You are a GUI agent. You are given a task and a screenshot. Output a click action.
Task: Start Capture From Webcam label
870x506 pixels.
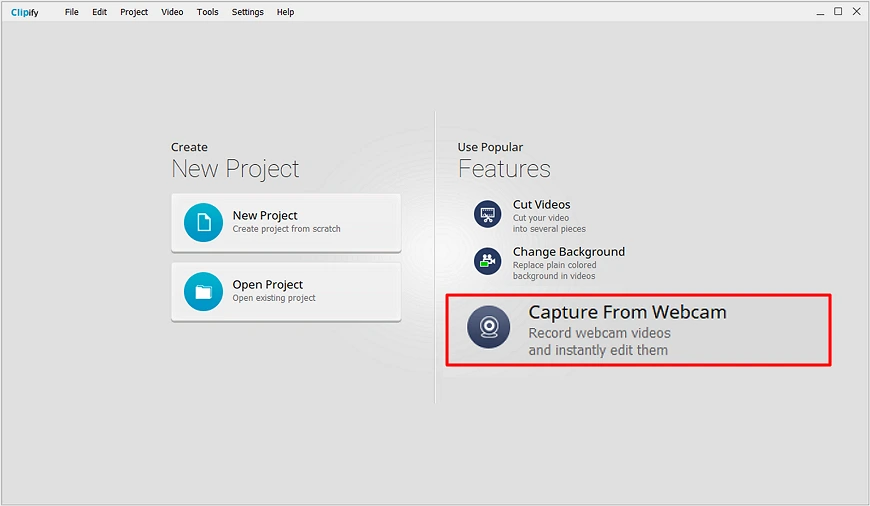pyautogui.click(x=627, y=312)
